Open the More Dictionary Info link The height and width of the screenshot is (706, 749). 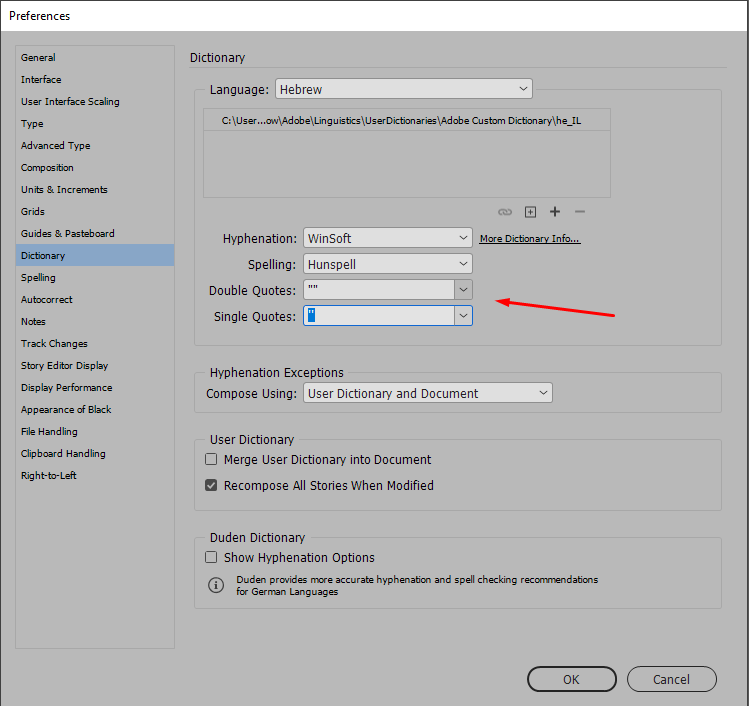[530, 238]
